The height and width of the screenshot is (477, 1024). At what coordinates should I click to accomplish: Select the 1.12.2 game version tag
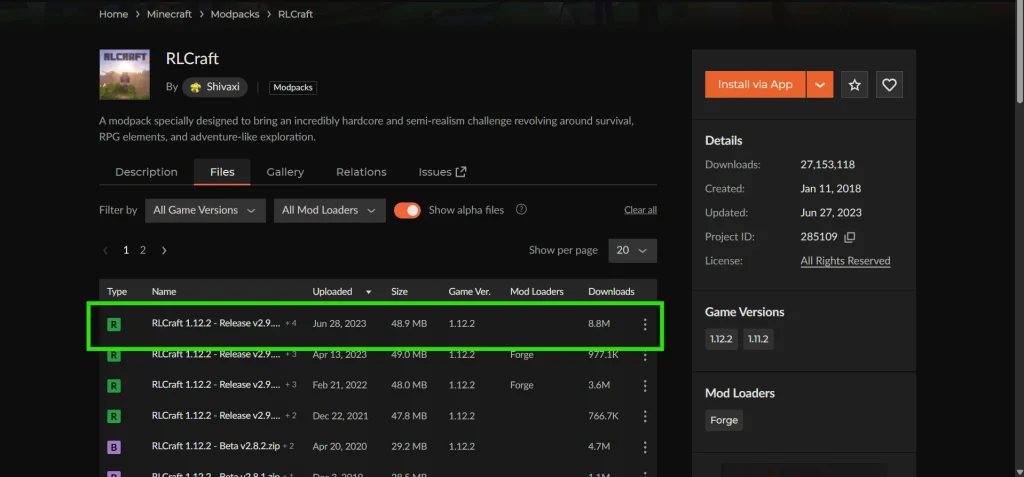pos(720,340)
